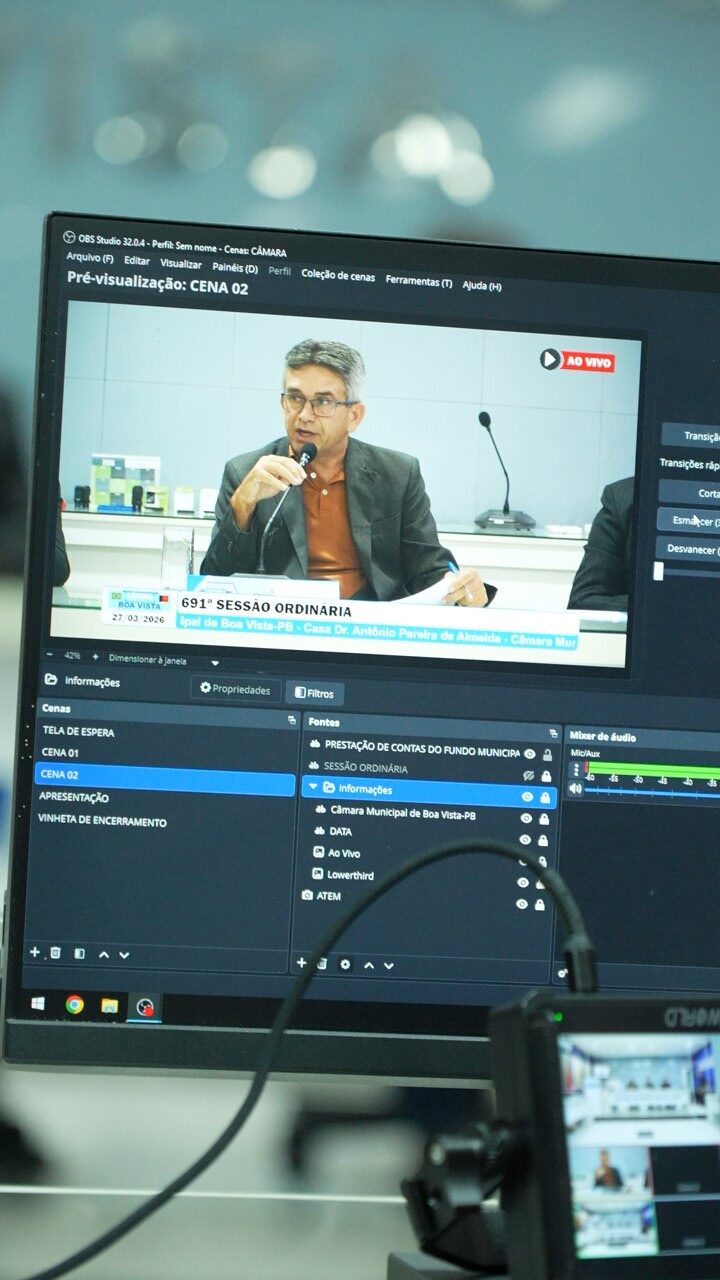
Task: Move selected source down in Fontes
Action: 389,966
